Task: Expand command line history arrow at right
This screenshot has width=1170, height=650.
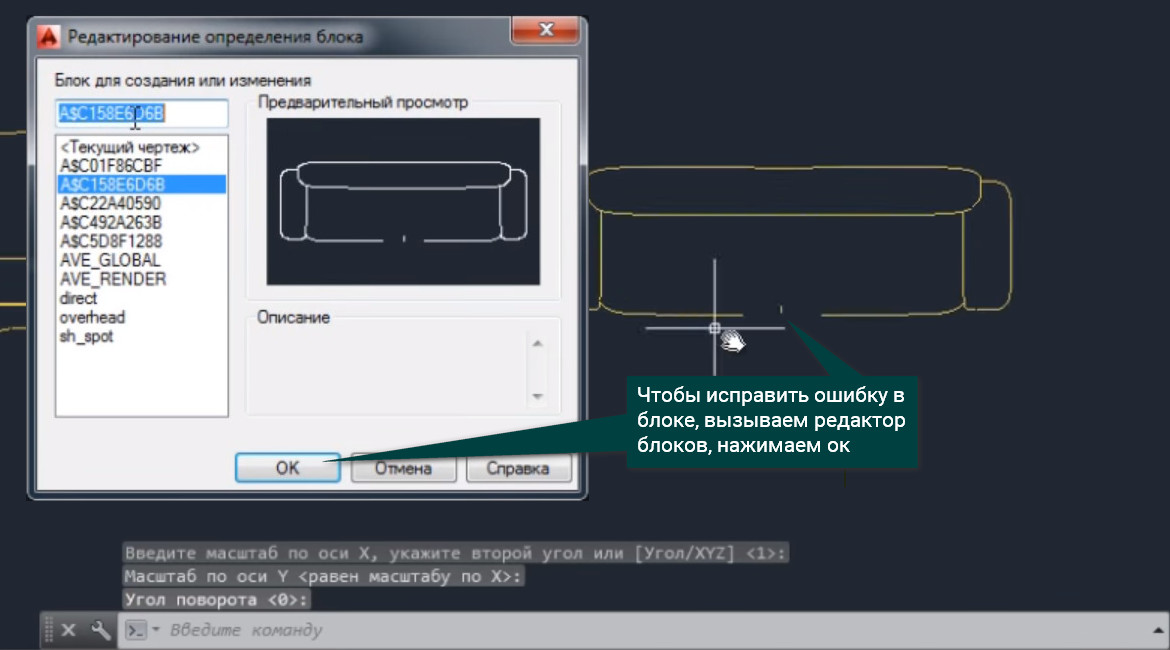Action: click(1158, 631)
